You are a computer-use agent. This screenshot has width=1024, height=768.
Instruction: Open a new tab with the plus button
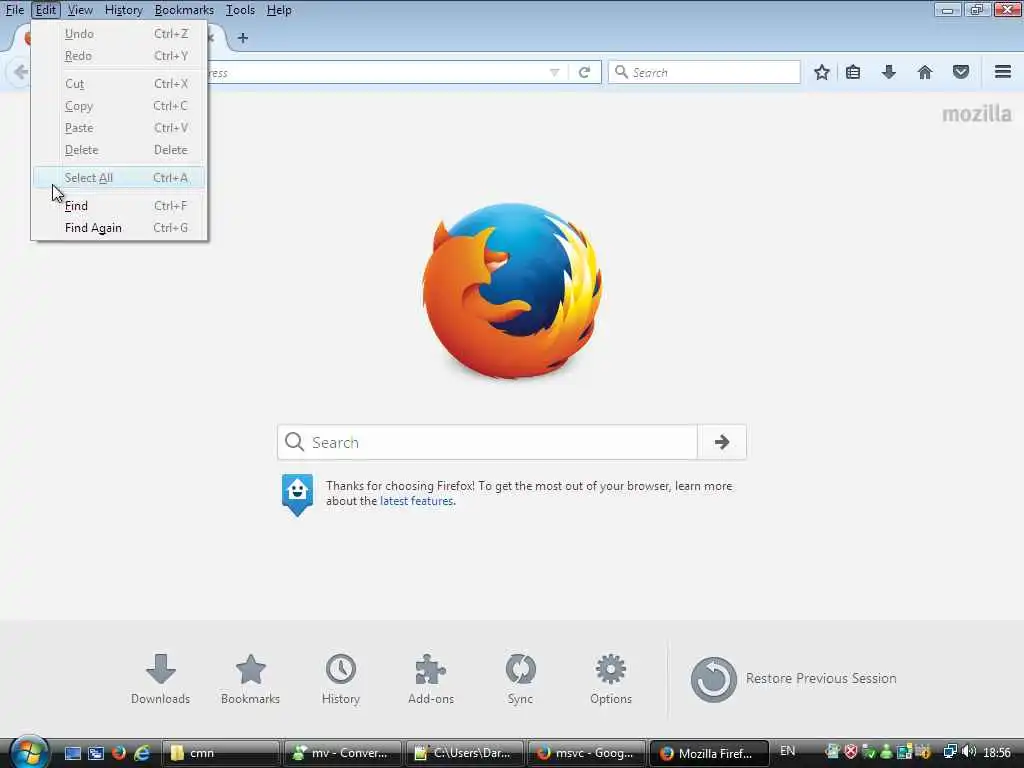tap(243, 38)
